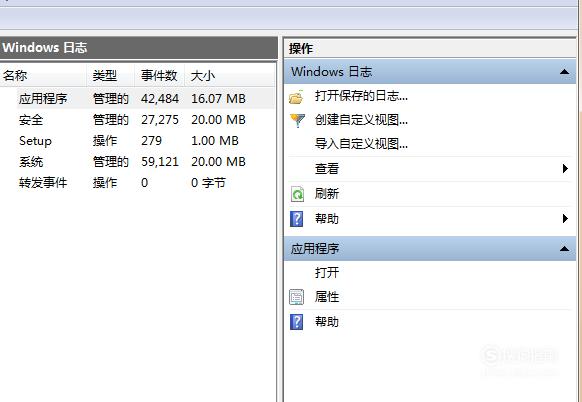This screenshot has height=402, width=582.
Task: Sort the list by 名称 column header
Action: click(x=43, y=76)
